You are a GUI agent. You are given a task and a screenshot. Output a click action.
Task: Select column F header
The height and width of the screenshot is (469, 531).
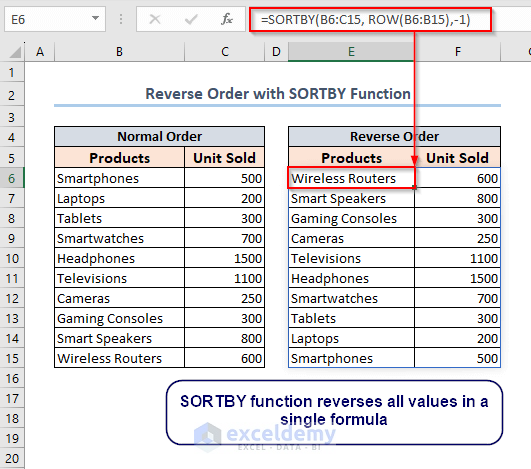click(458, 52)
